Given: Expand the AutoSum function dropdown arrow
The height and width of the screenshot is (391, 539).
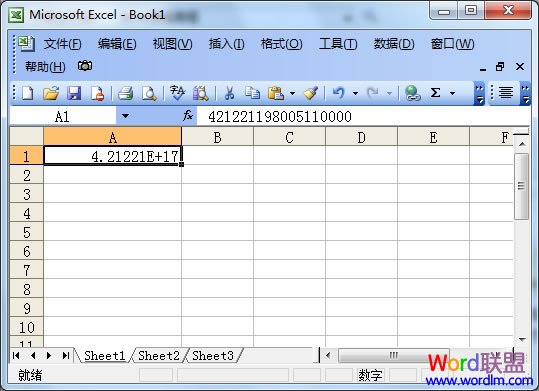Looking at the screenshot, I should point(452,93).
